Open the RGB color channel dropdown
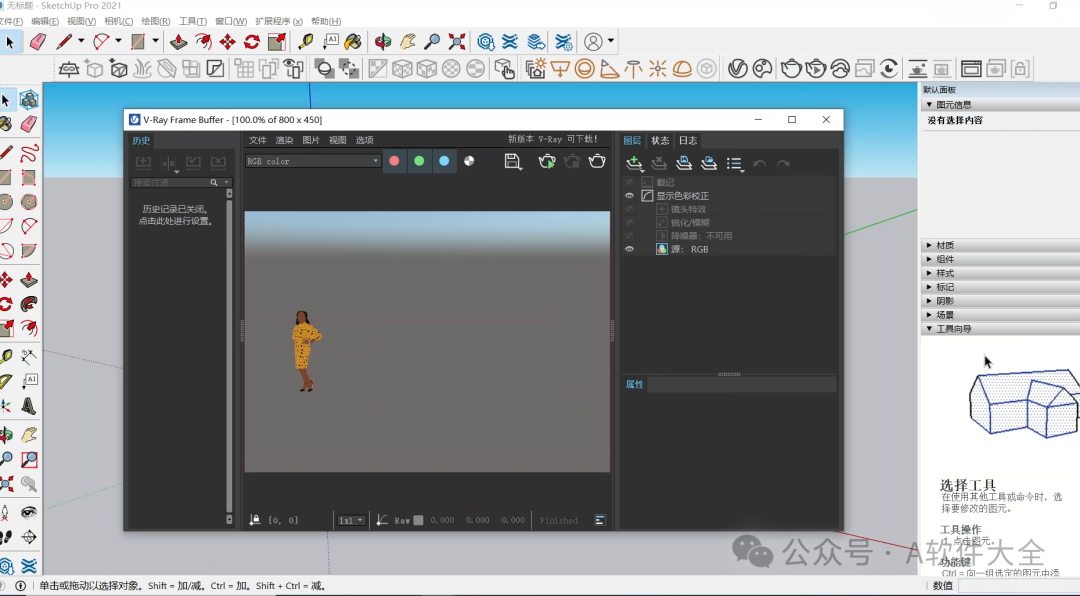The image size is (1080, 596). [x=313, y=161]
